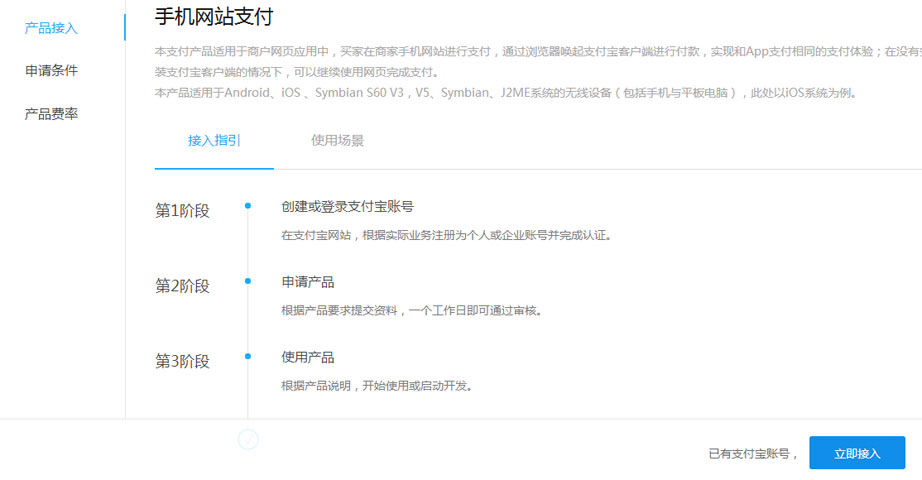Viewport: 922px width, 480px height.
Task: Select the 第2阶段 stage label
Action: (x=182, y=286)
